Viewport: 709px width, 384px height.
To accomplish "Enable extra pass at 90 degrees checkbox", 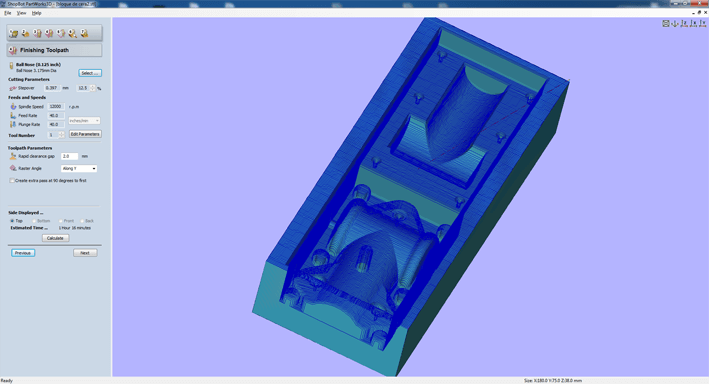I will click(x=12, y=180).
